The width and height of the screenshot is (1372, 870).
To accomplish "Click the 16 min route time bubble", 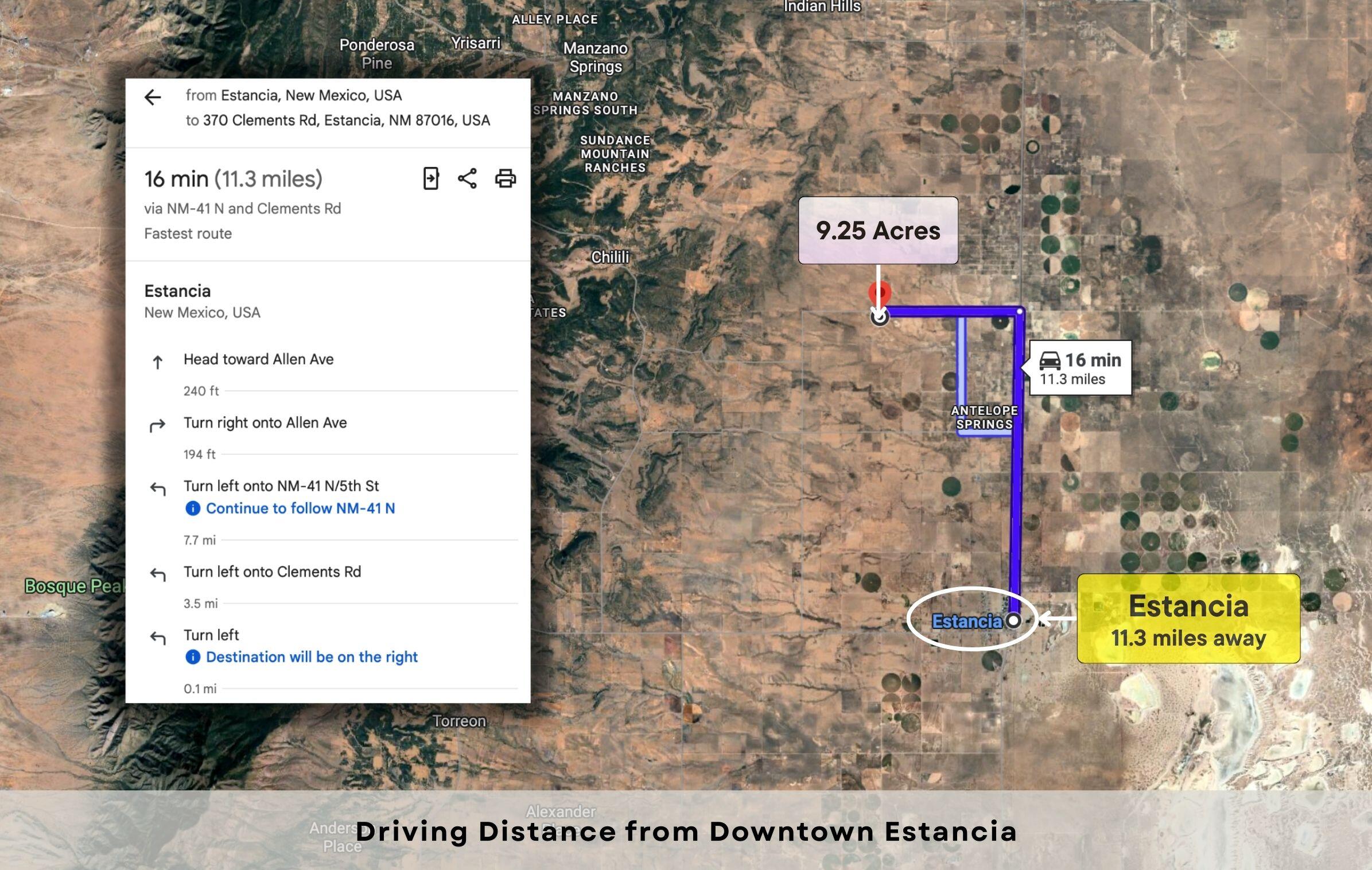I will [x=1081, y=368].
